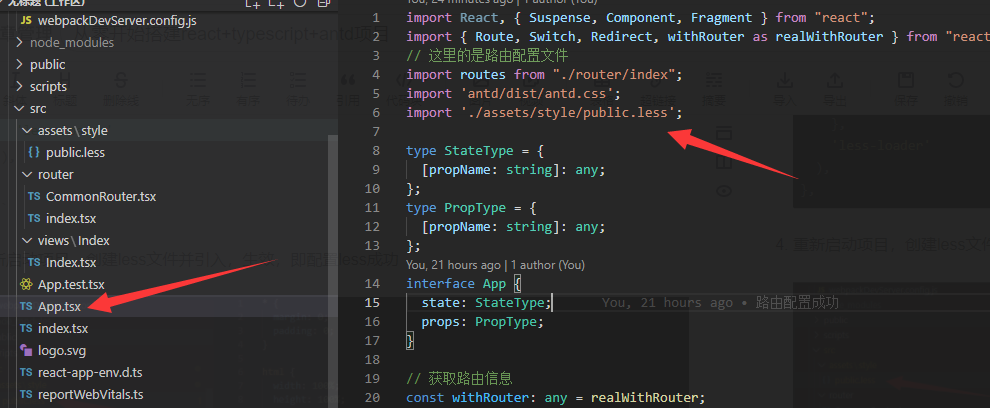990x408 pixels.
Task: Click the JS icon of webpackDevServer.config.js
Action: (27, 21)
